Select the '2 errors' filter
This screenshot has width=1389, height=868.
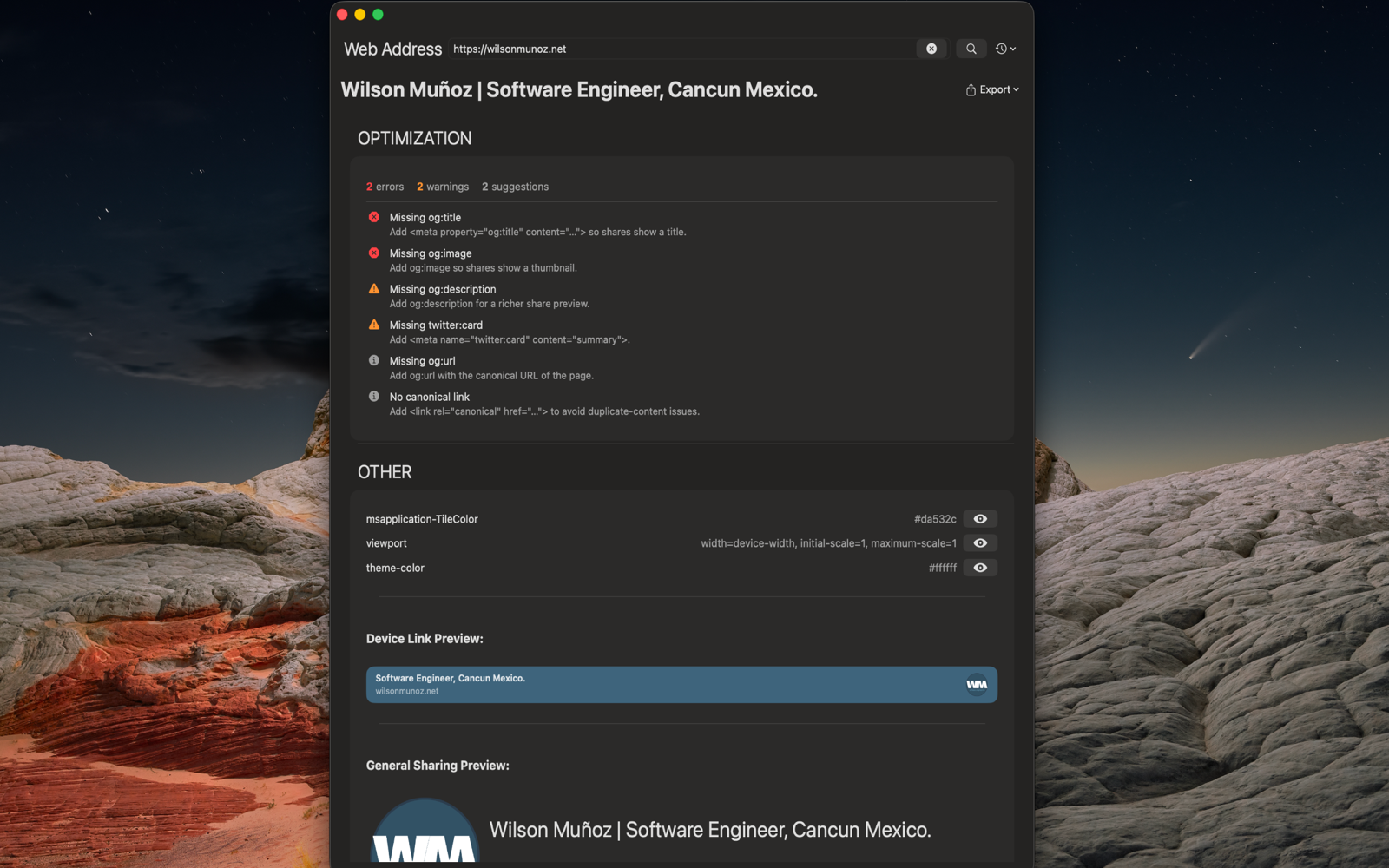click(385, 187)
